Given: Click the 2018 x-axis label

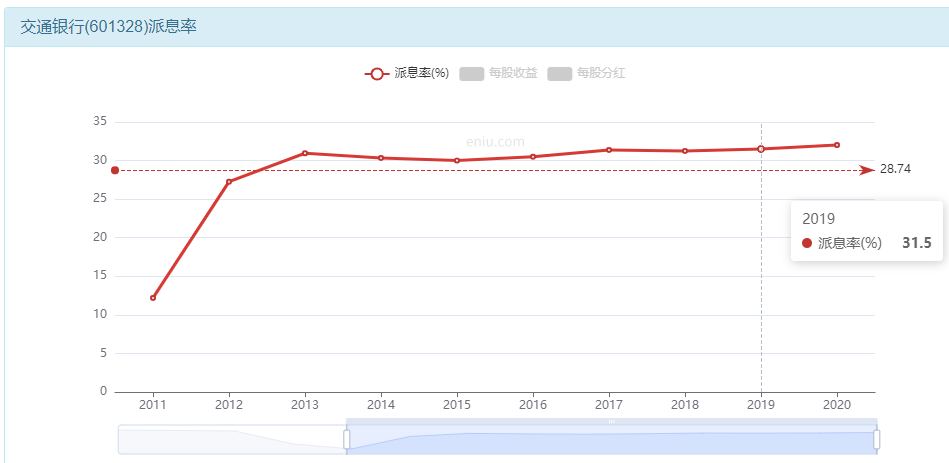Looking at the screenshot, I should click(685, 405).
